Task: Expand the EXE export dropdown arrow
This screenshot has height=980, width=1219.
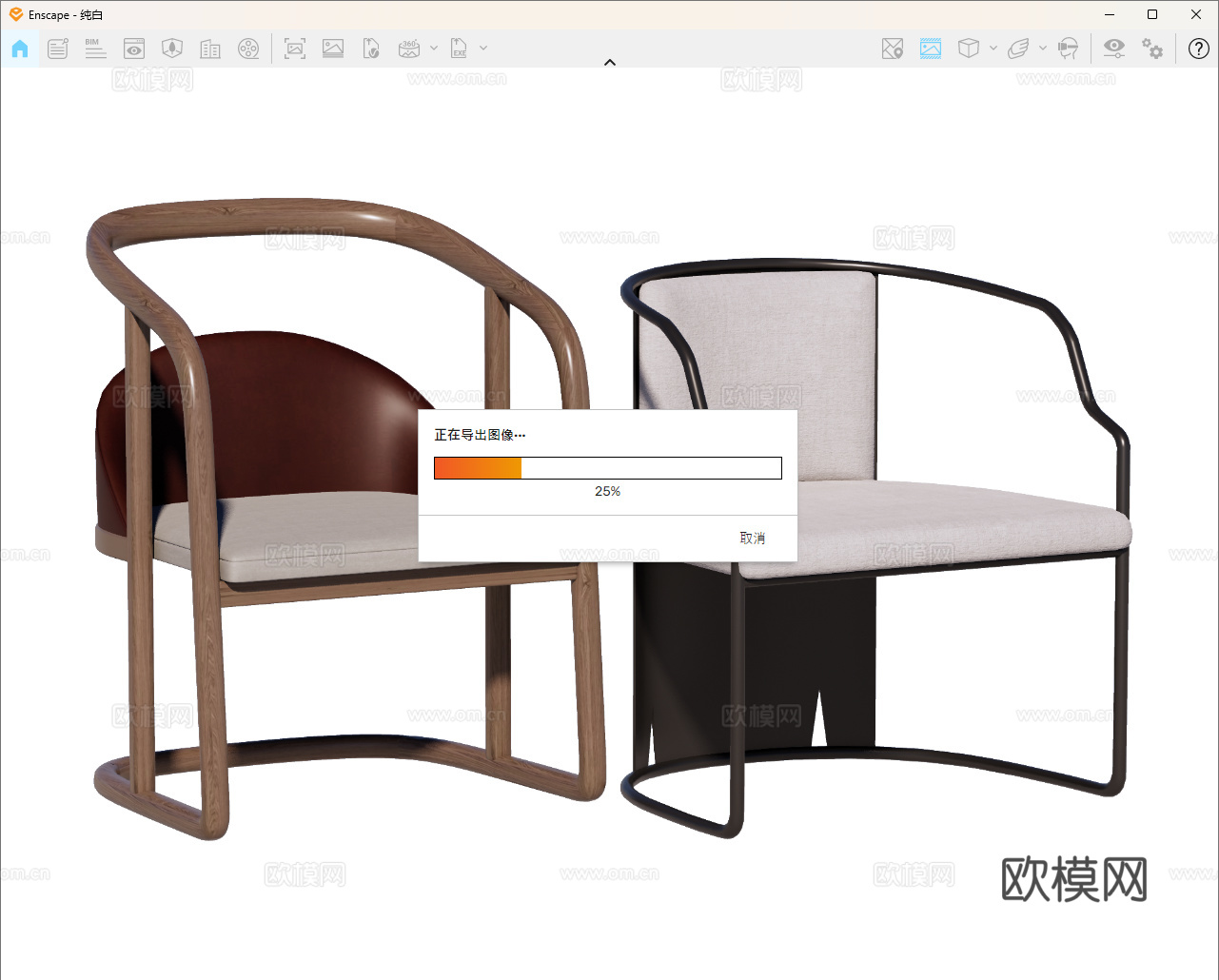Action: point(483,49)
